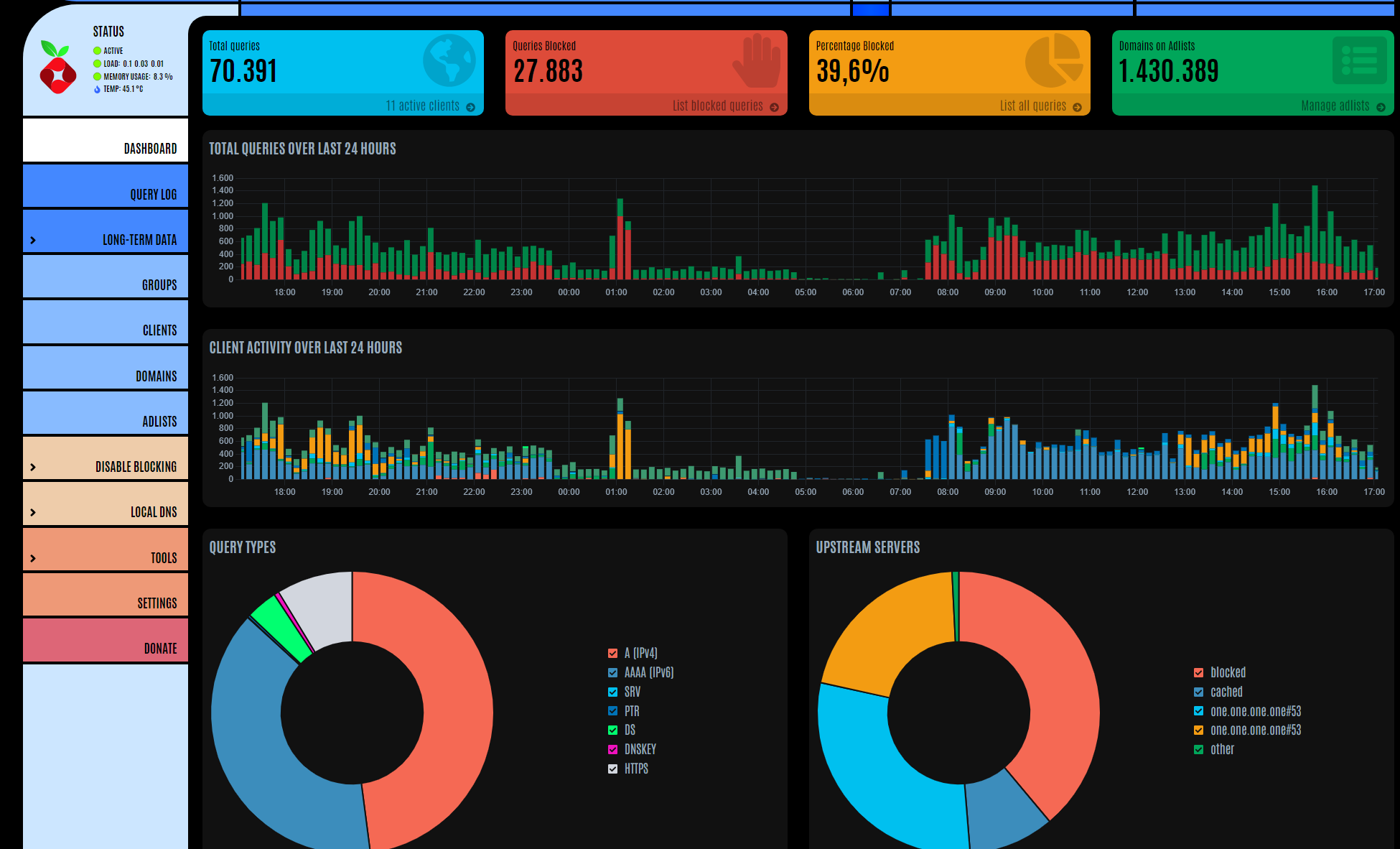
Task: Go to the Adlists section
Action: 159,422
